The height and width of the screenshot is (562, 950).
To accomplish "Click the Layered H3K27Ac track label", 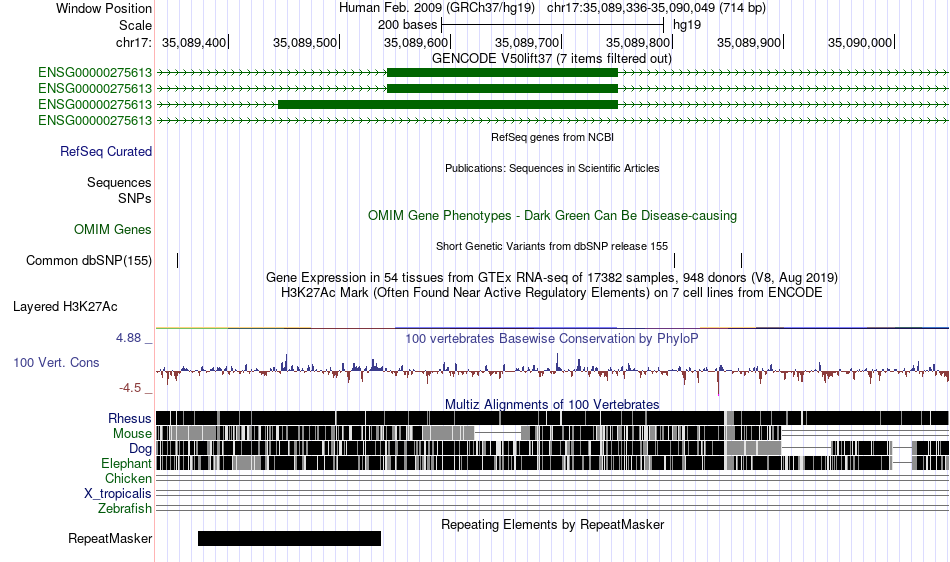I will click(65, 306).
